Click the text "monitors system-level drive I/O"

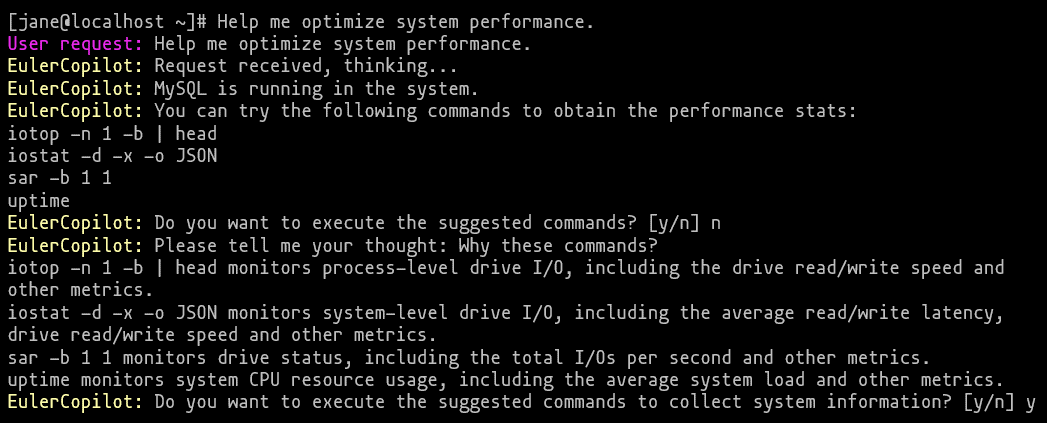pos(396,313)
